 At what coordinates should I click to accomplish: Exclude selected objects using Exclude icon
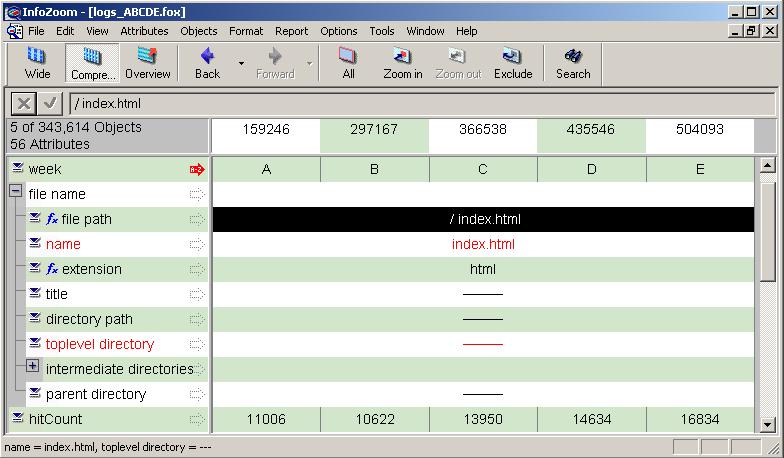pyautogui.click(x=513, y=62)
